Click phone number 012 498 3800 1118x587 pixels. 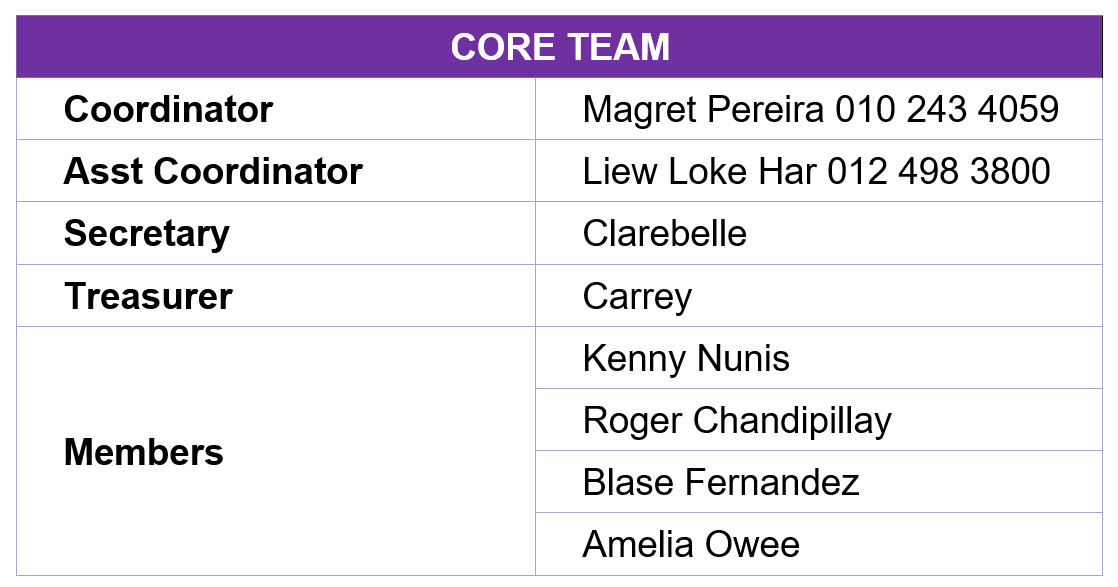pos(938,171)
